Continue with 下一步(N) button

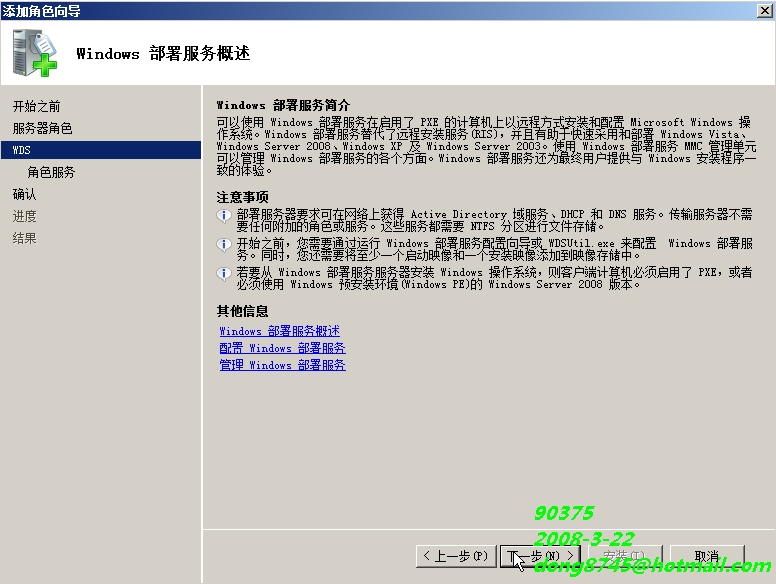pyautogui.click(x=540, y=556)
